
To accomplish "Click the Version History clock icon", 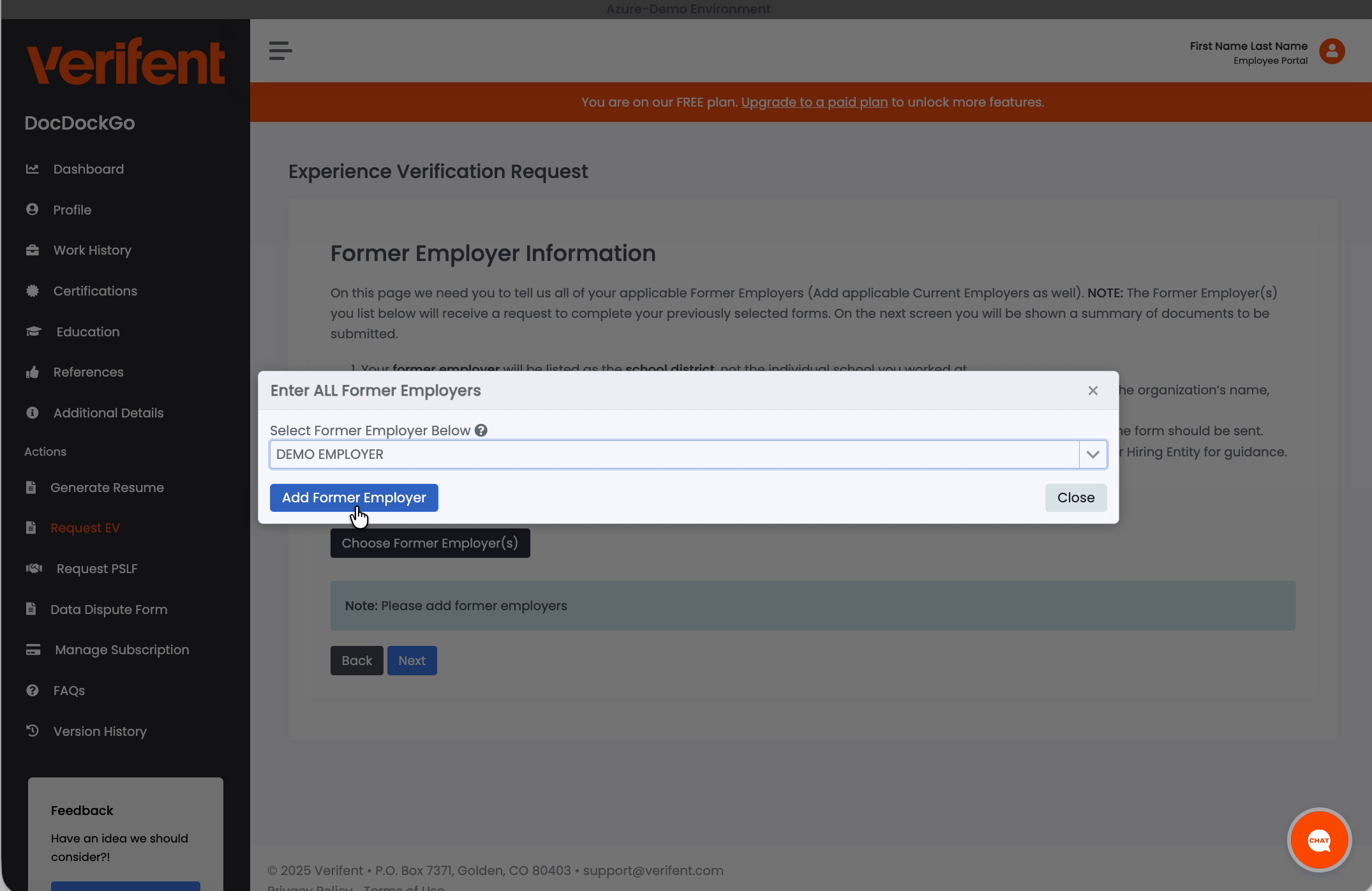I will pyautogui.click(x=32, y=731).
